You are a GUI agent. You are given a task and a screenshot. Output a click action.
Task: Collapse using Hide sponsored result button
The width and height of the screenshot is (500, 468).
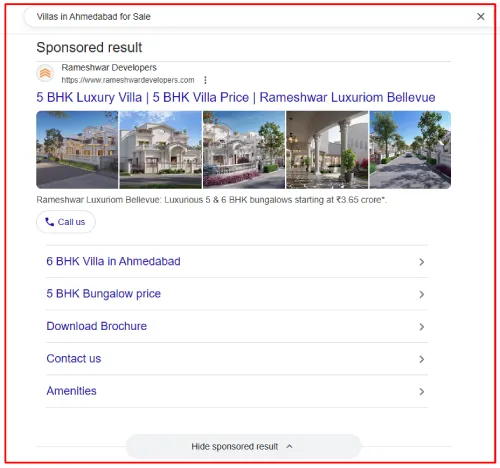point(243,446)
